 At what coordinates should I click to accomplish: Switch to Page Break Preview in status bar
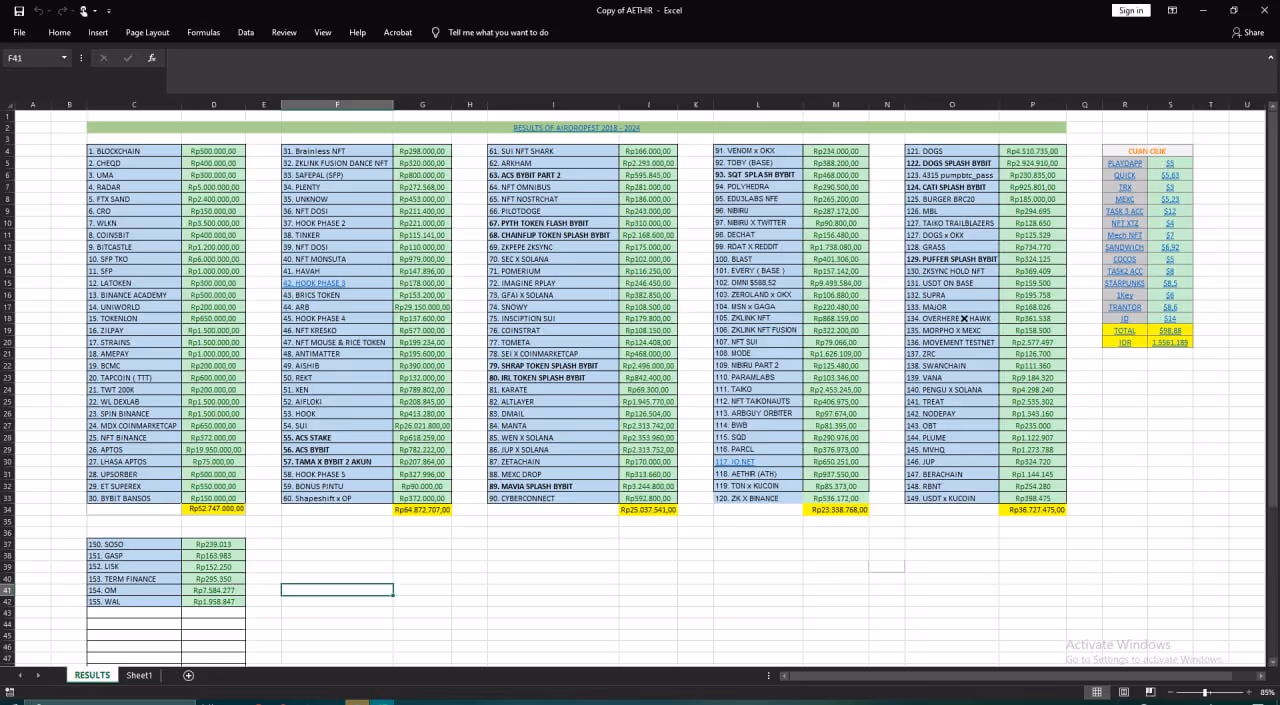coord(1152,692)
